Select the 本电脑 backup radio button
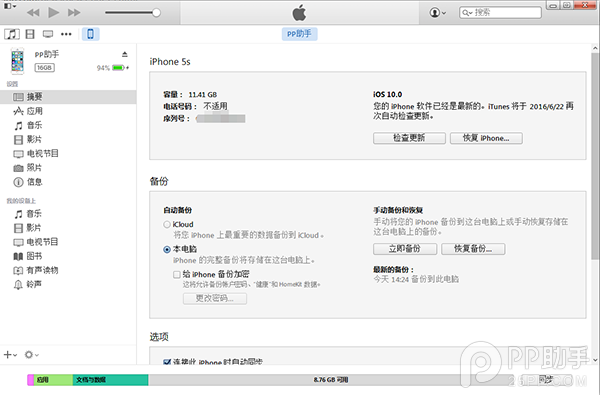This screenshot has height=395, width=600. pos(167,250)
